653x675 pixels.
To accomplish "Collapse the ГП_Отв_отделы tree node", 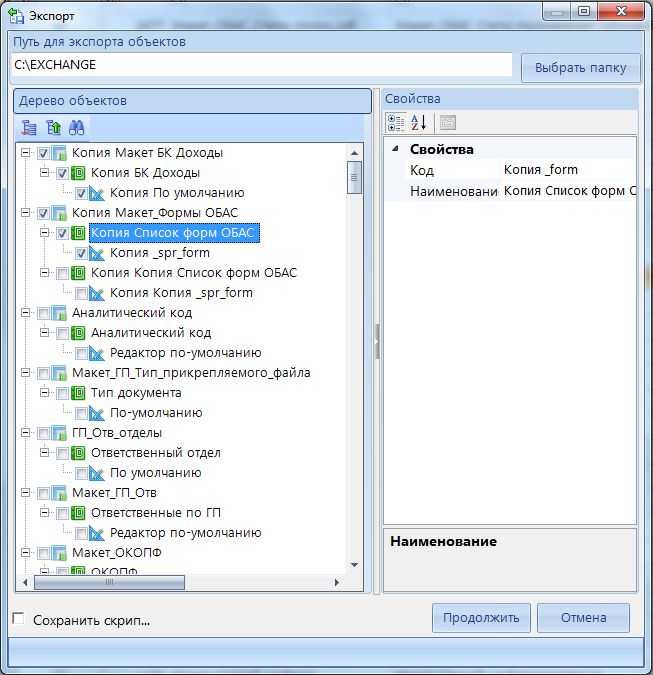I will pyautogui.click(x=25, y=433).
